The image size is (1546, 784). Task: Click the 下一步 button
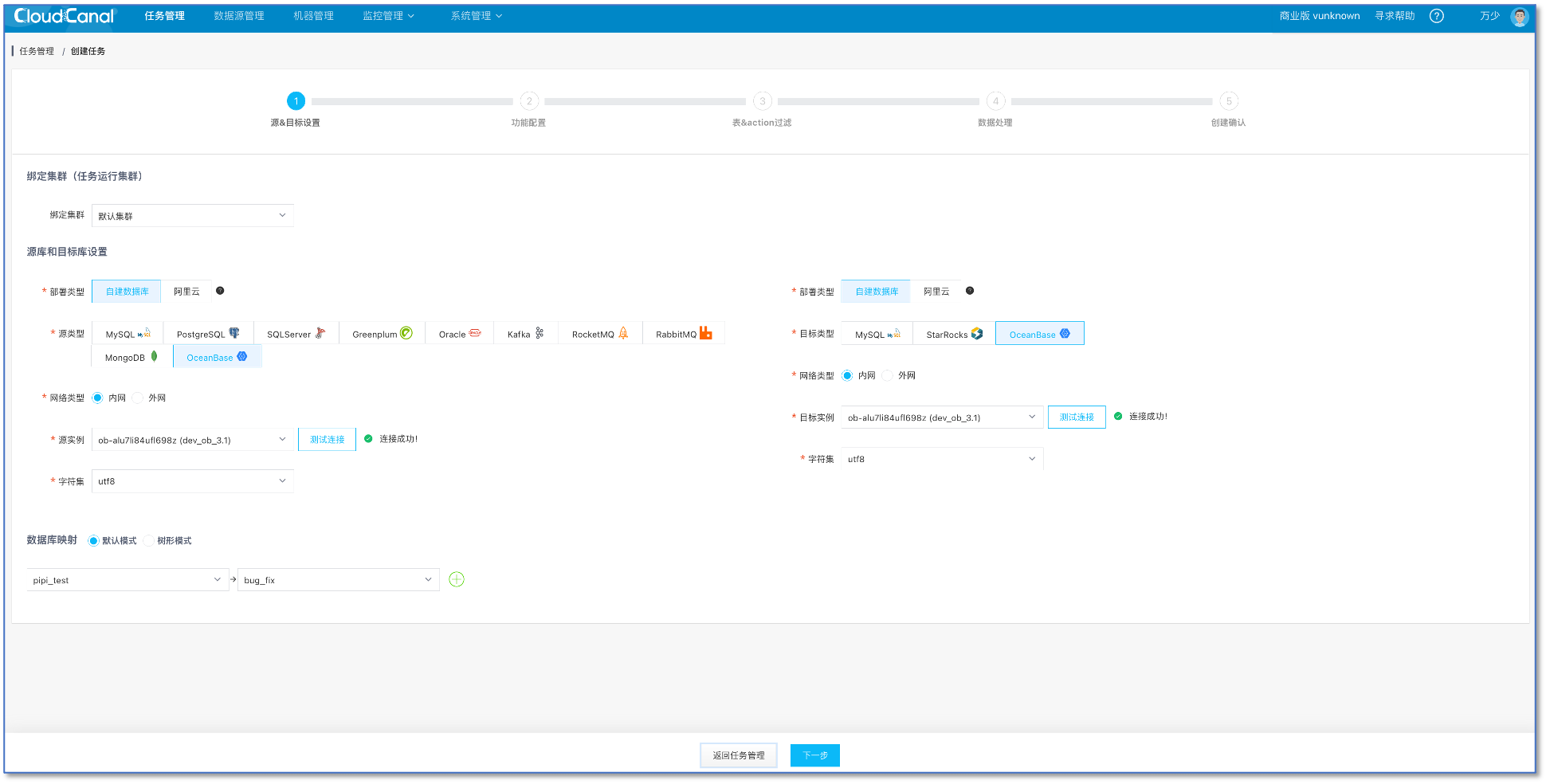pyautogui.click(x=814, y=755)
